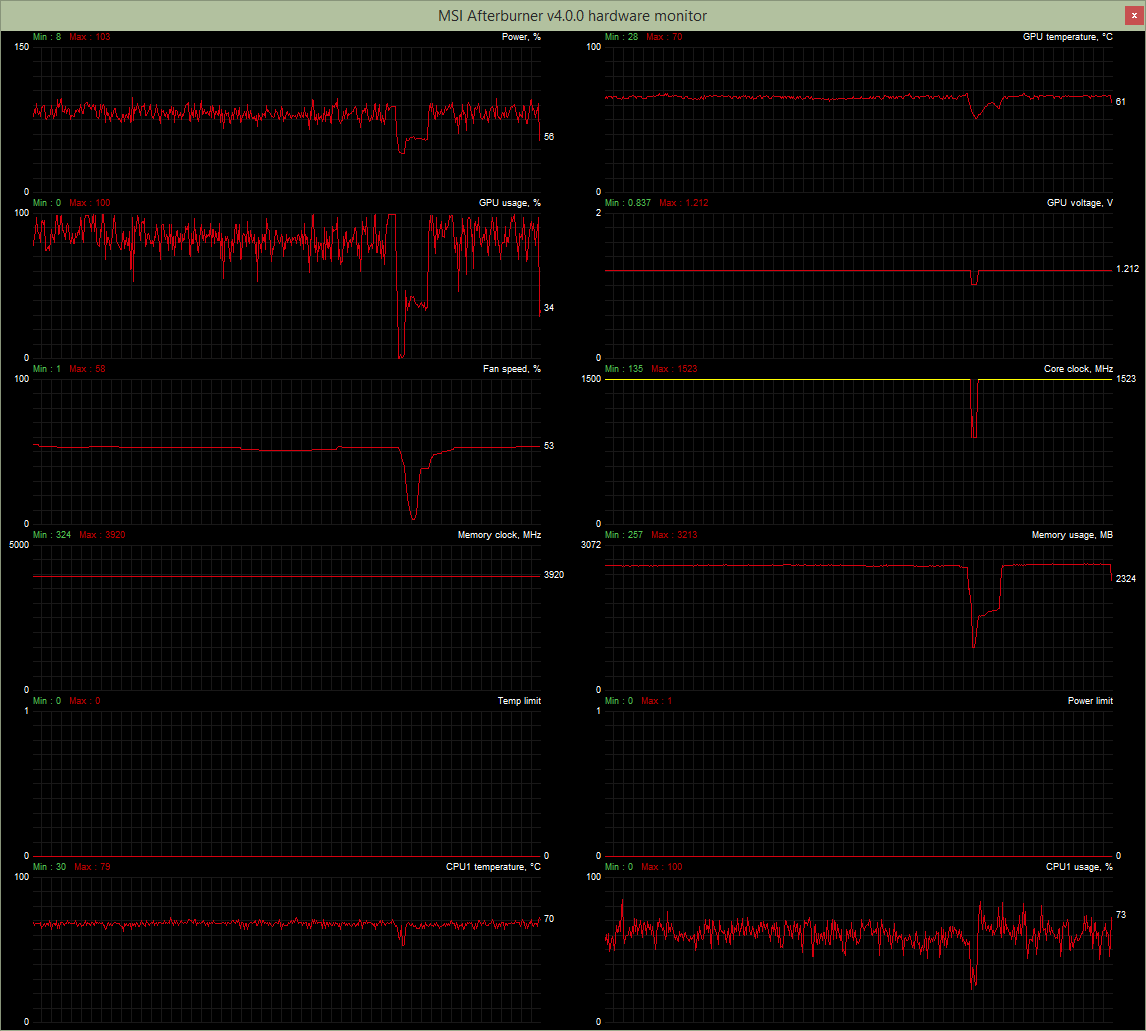The height and width of the screenshot is (1031, 1146).
Task: Click the Memory clock 'Max : 3920' text
Action: pos(102,535)
